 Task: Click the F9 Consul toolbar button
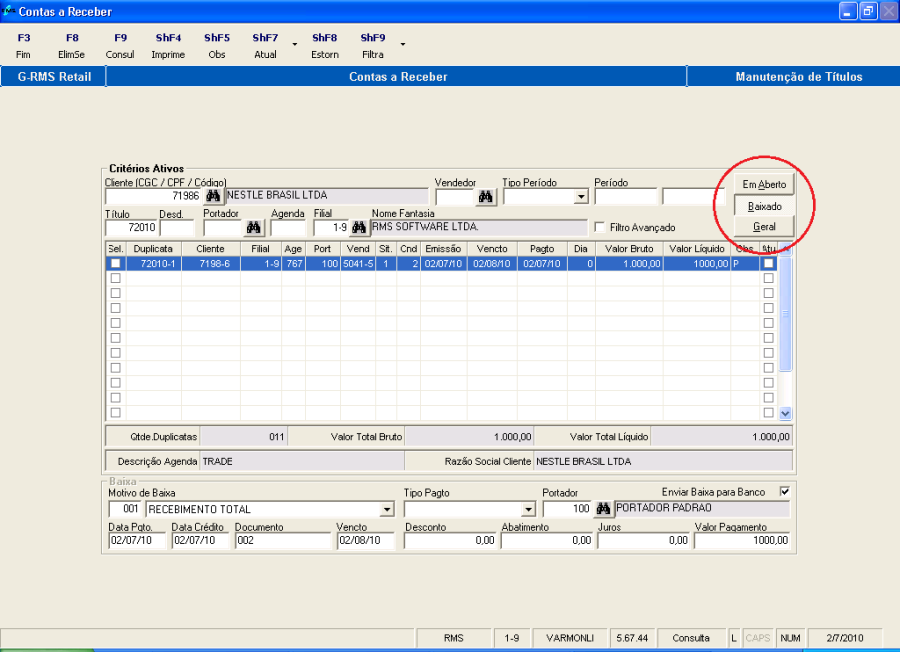tap(120, 46)
